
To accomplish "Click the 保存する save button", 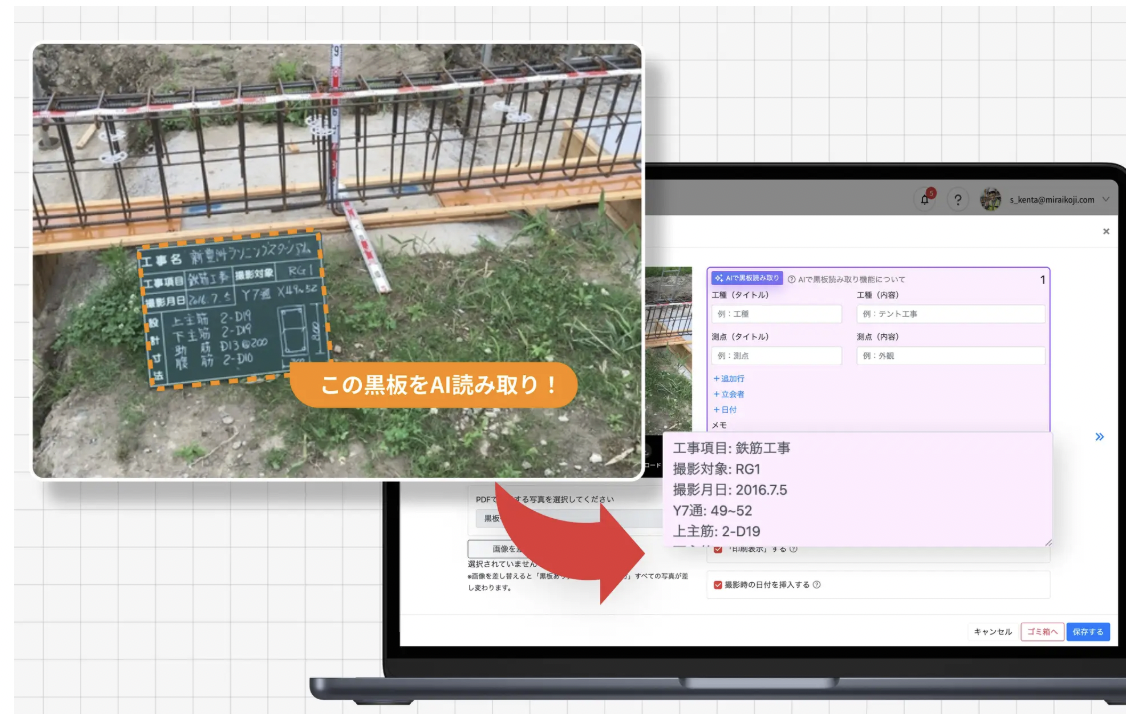I will 1087,632.
